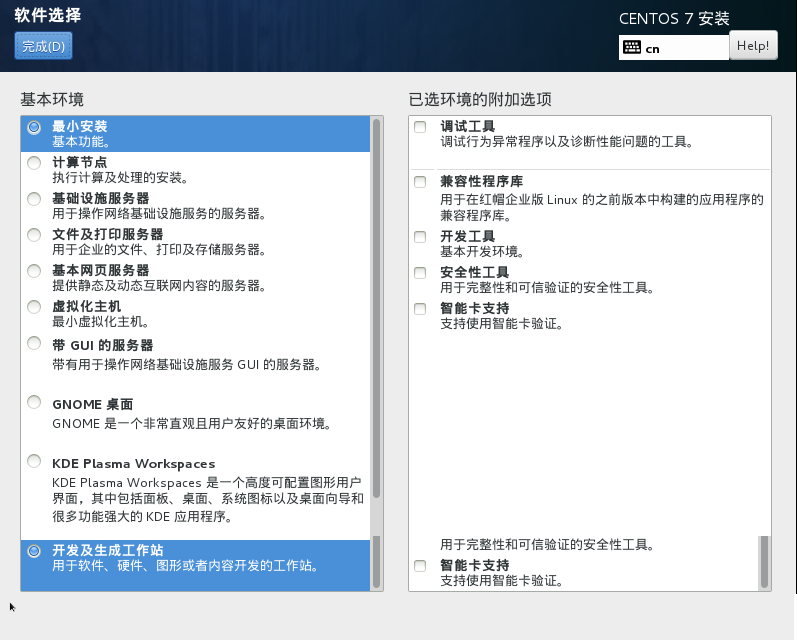The height and width of the screenshot is (640, 798).
Task: Check the 开发工具 add-on checkbox
Action: [420, 237]
